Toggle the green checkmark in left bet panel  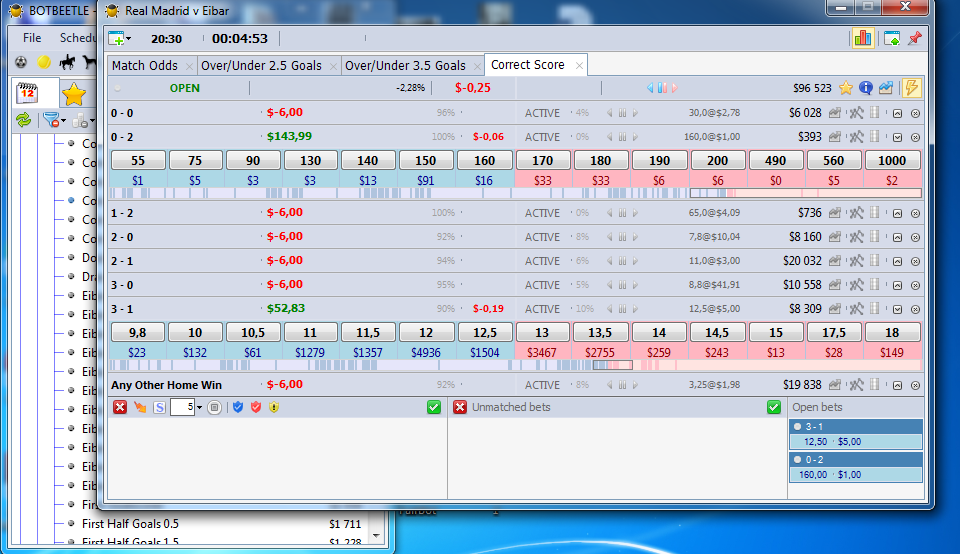click(x=434, y=407)
